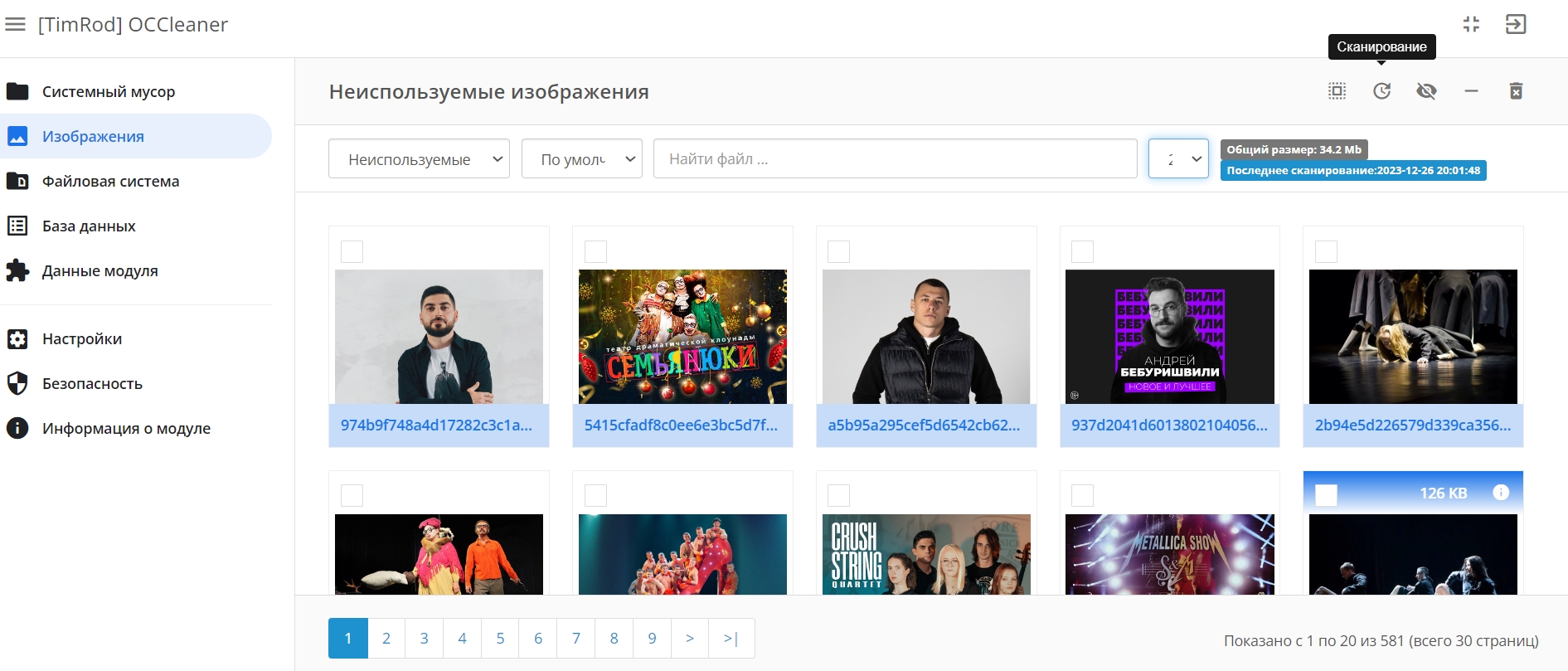1568x671 pixels.
Task: Click the info icon on 126 KB card
Action: tap(1501, 493)
